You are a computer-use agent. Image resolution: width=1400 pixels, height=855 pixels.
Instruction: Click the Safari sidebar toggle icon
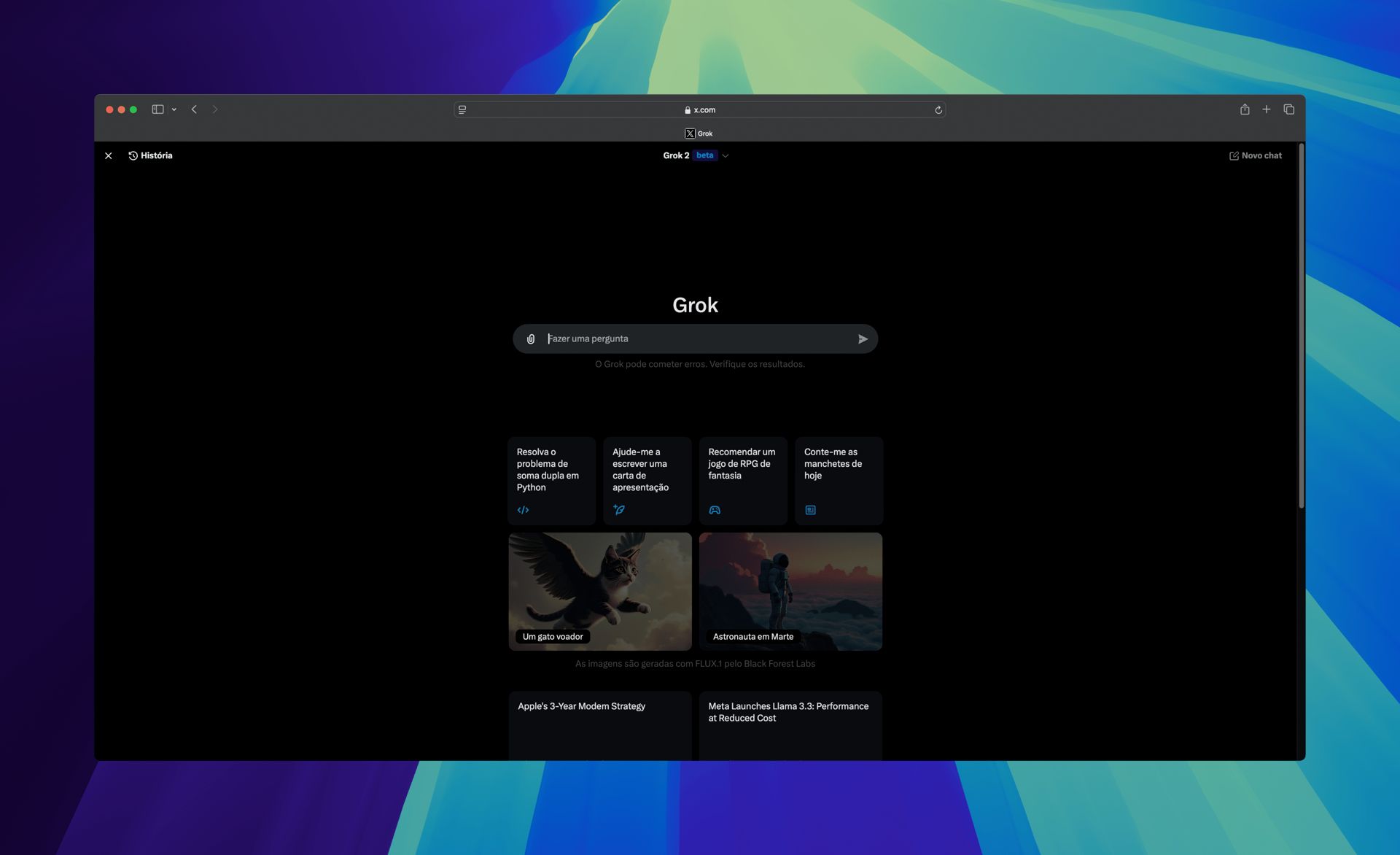point(157,109)
